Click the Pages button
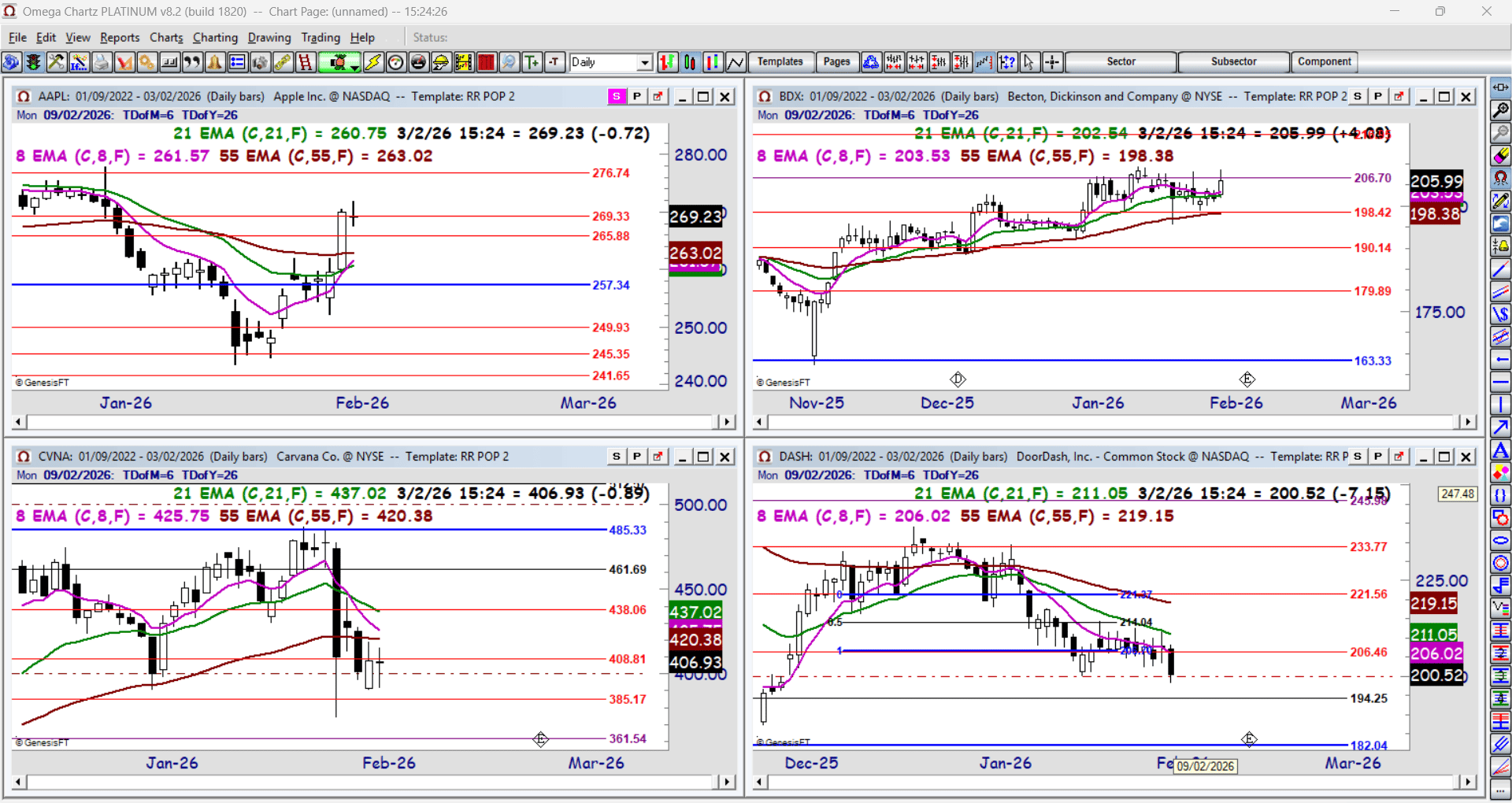 pyautogui.click(x=836, y=62)
